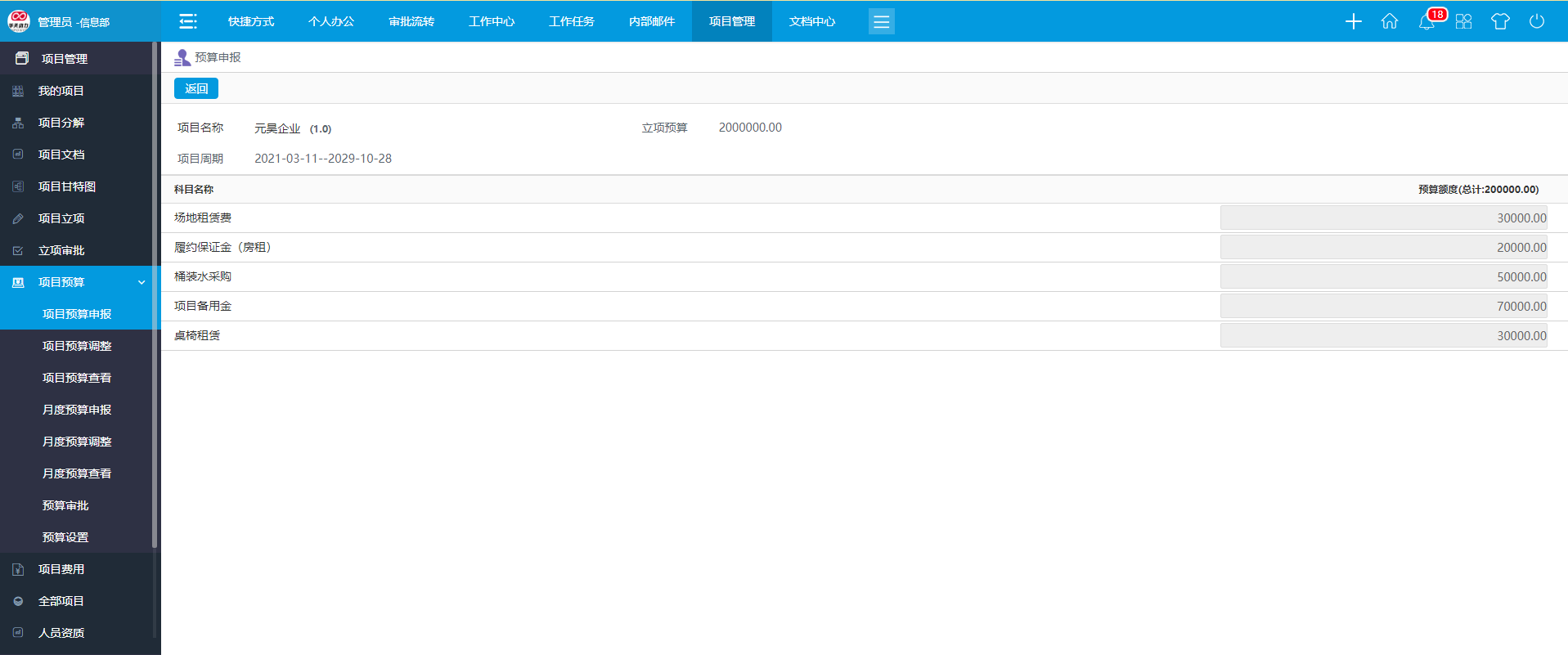Open 项目费用 in the sidebar
This screenshot has width=1568, height=655.
61,569
